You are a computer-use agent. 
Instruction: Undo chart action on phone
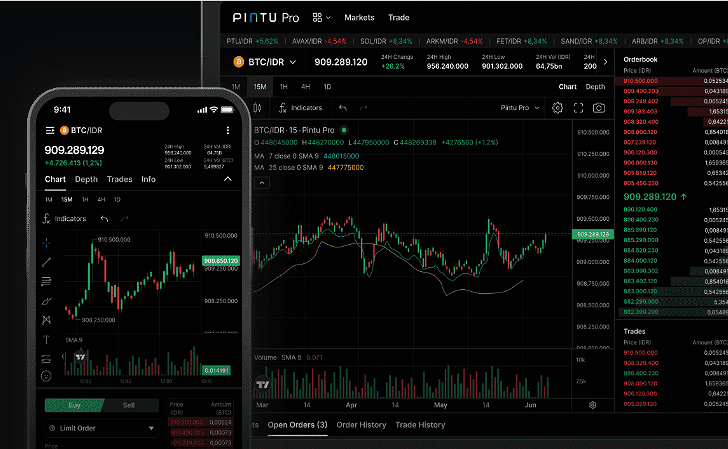[x=104, y=219]
